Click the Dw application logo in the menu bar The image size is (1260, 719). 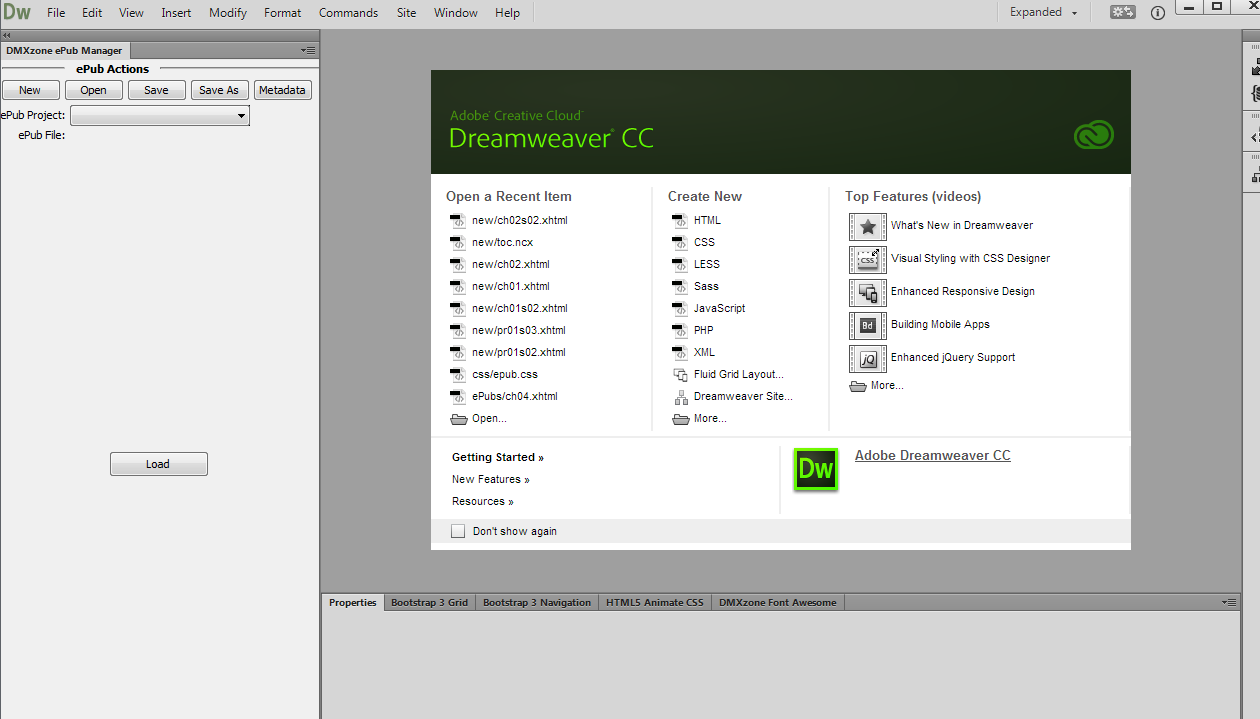point(18,13)
